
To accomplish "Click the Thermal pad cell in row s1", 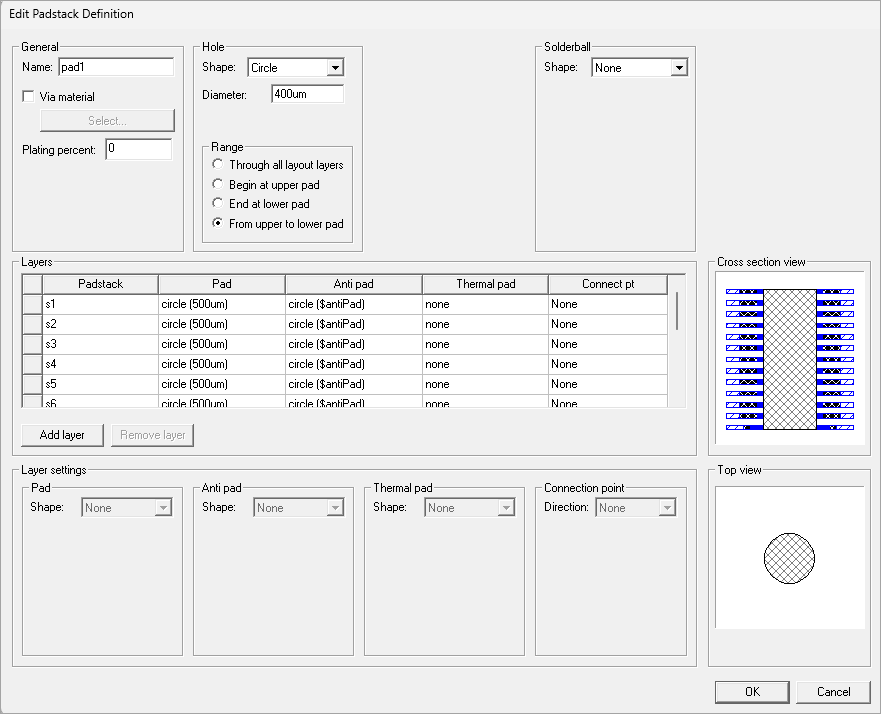I will pos(485,304).
